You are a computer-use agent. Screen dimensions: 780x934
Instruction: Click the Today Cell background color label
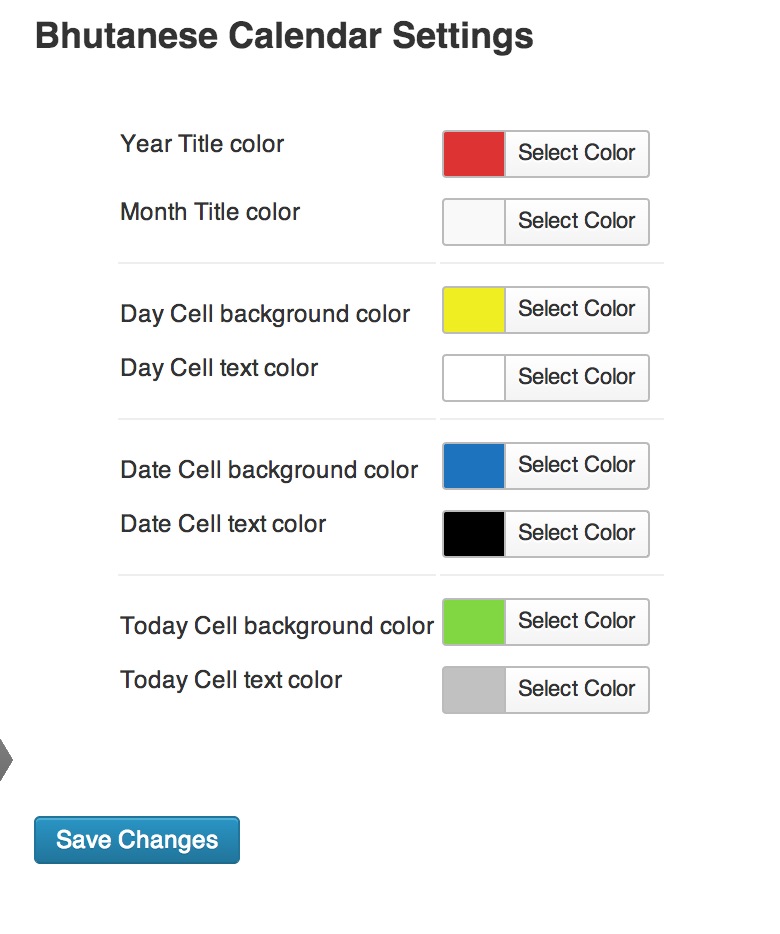[277, 626]
